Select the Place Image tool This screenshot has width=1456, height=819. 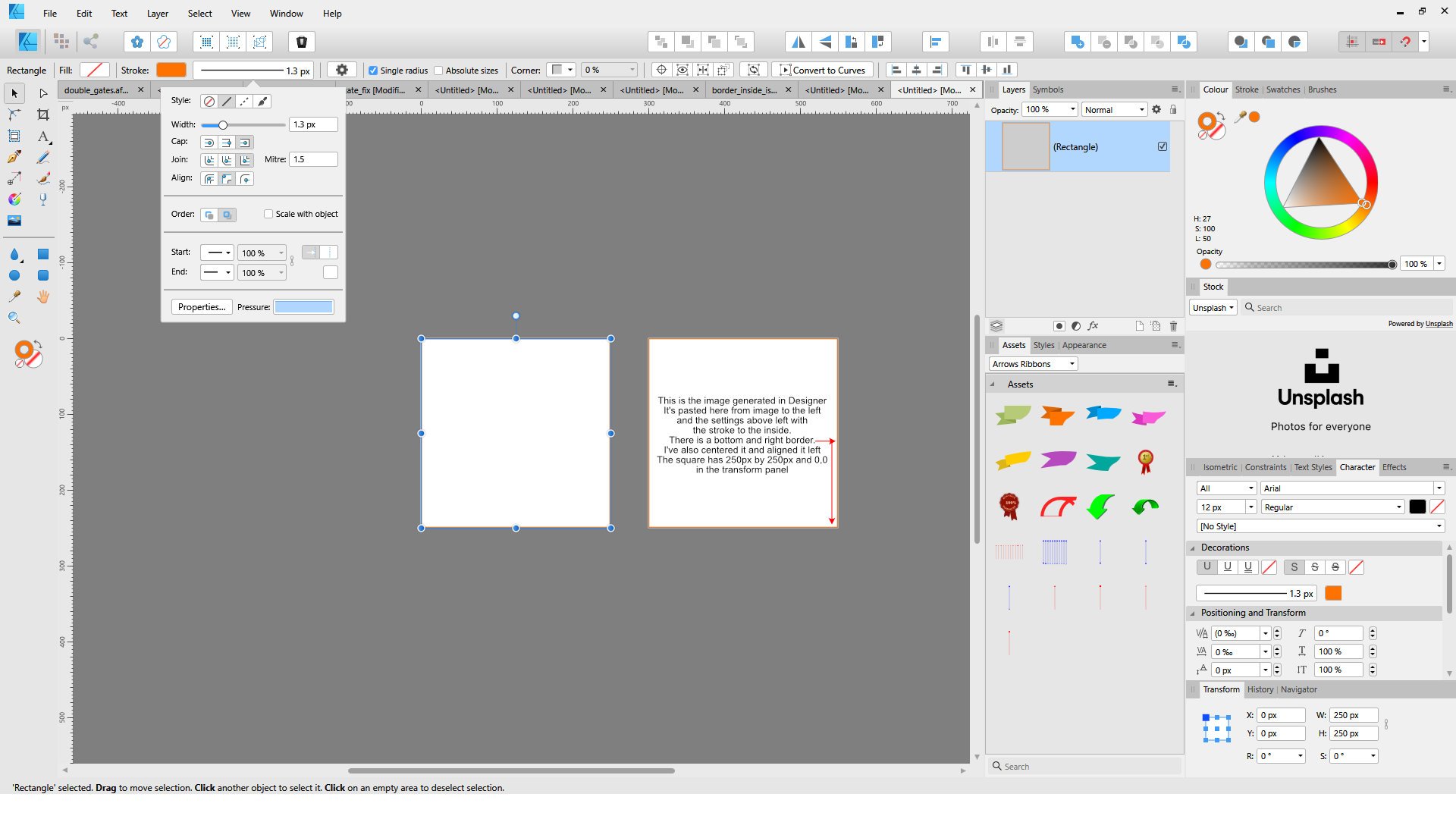tap(14, 221)
